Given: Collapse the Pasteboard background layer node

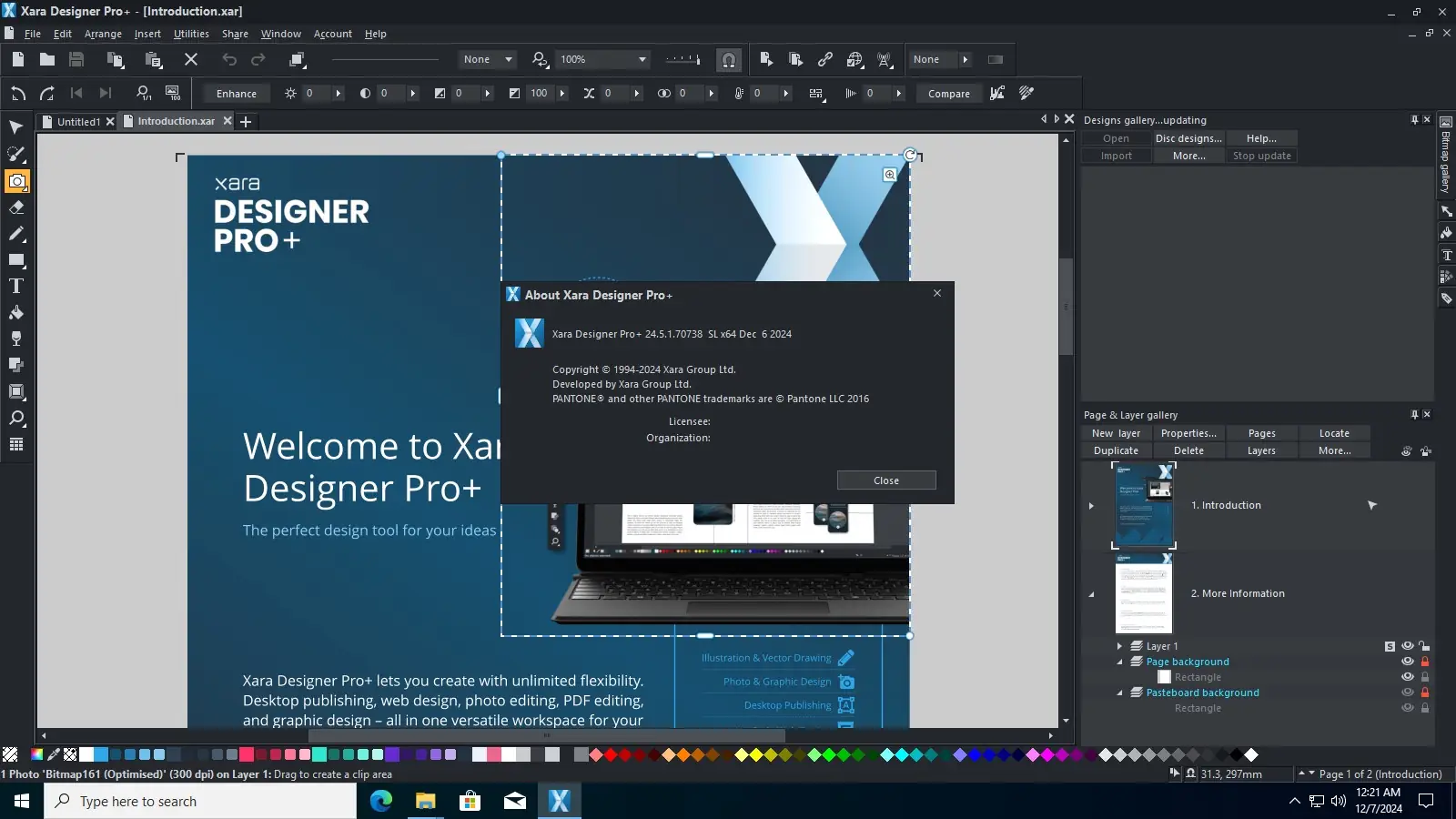Looking at the screenshot, I should click(x=1120, y=693).
